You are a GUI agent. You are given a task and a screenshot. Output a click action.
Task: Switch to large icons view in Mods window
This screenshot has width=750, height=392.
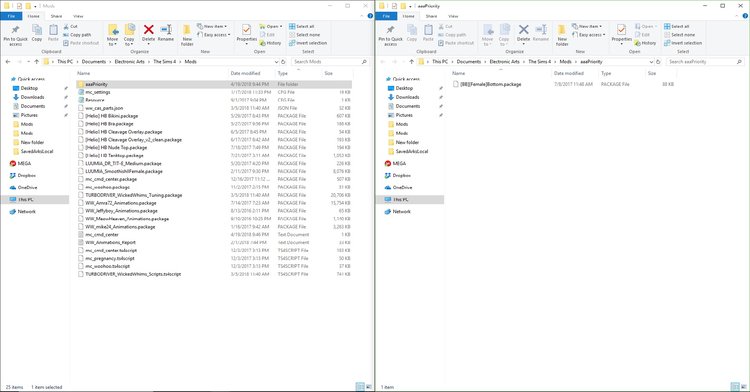pos(369,386)
